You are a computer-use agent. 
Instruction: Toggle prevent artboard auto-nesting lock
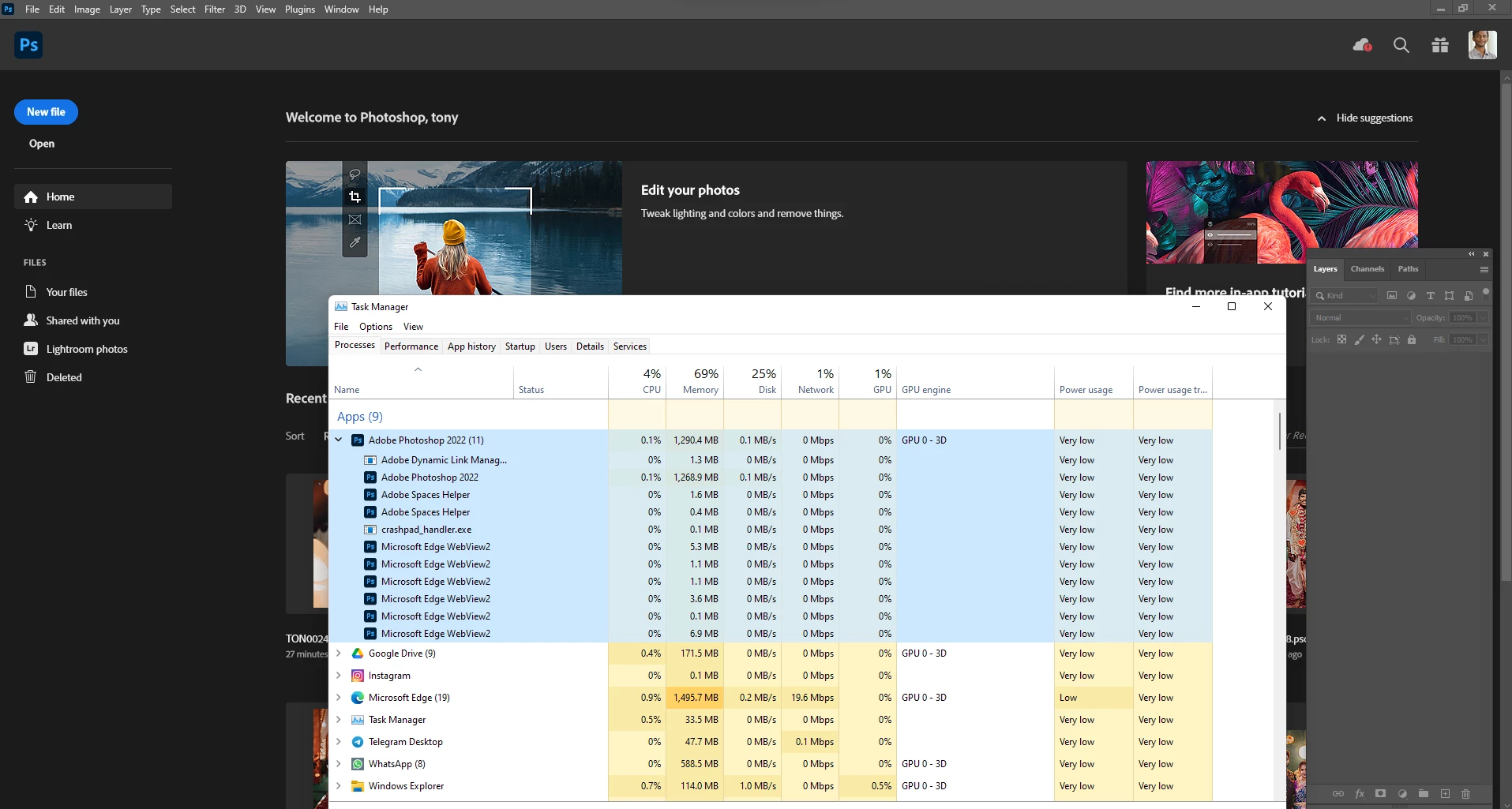[x=1394, y=339]
